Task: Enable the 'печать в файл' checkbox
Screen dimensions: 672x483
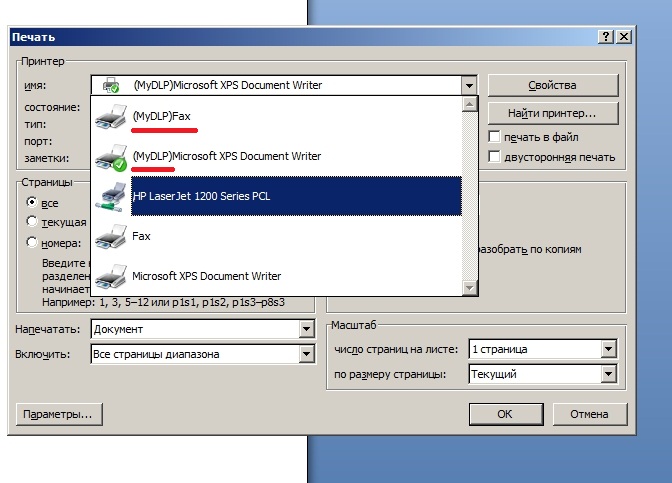Action: (x=494, y=137)
